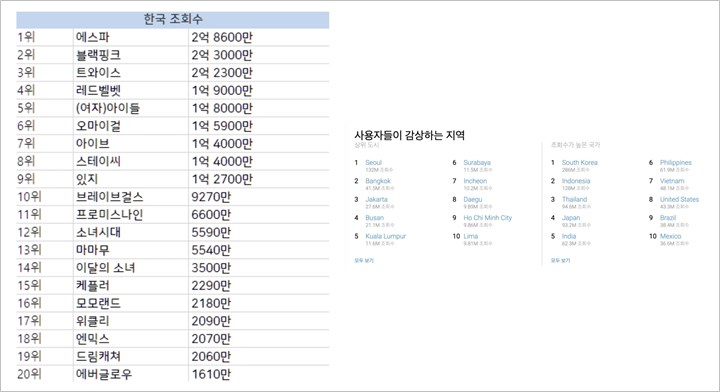
Task: Select the 케플러 cell
Action: [131, 286]
